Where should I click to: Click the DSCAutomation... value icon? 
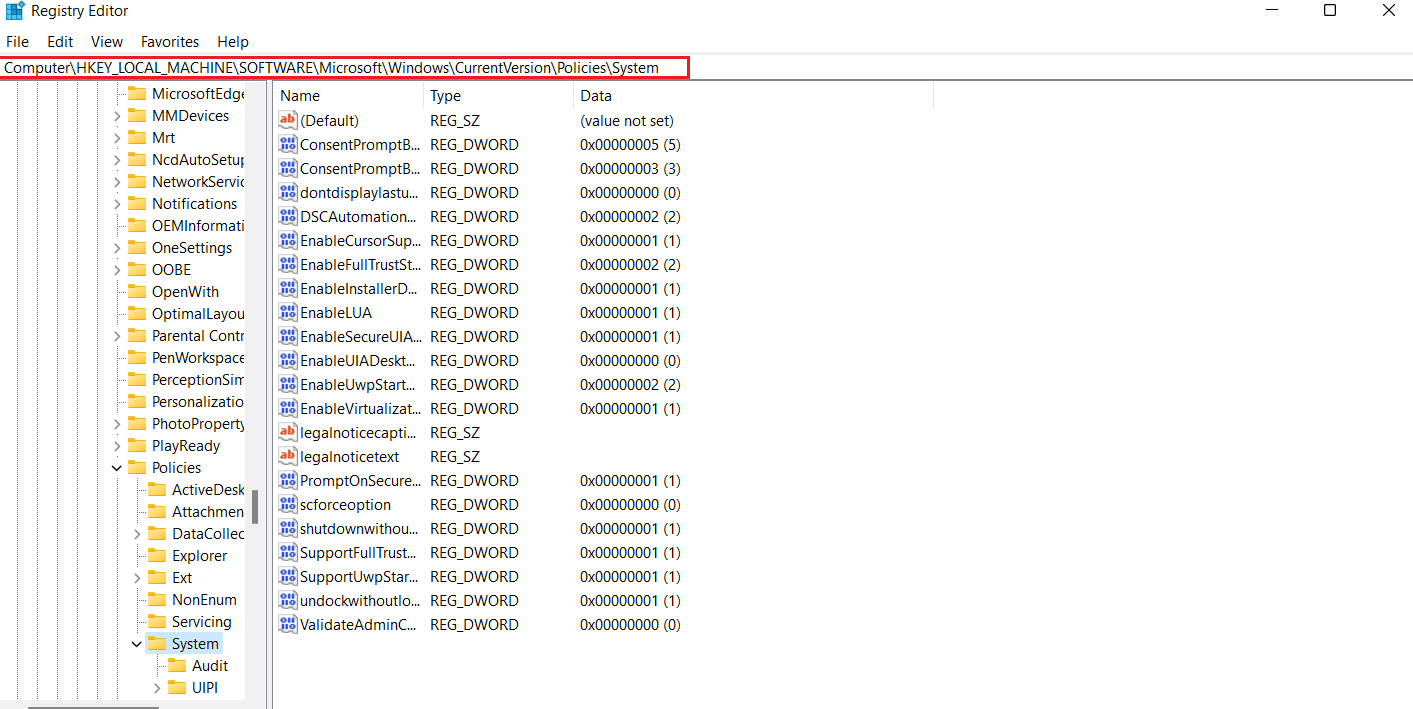288,216
